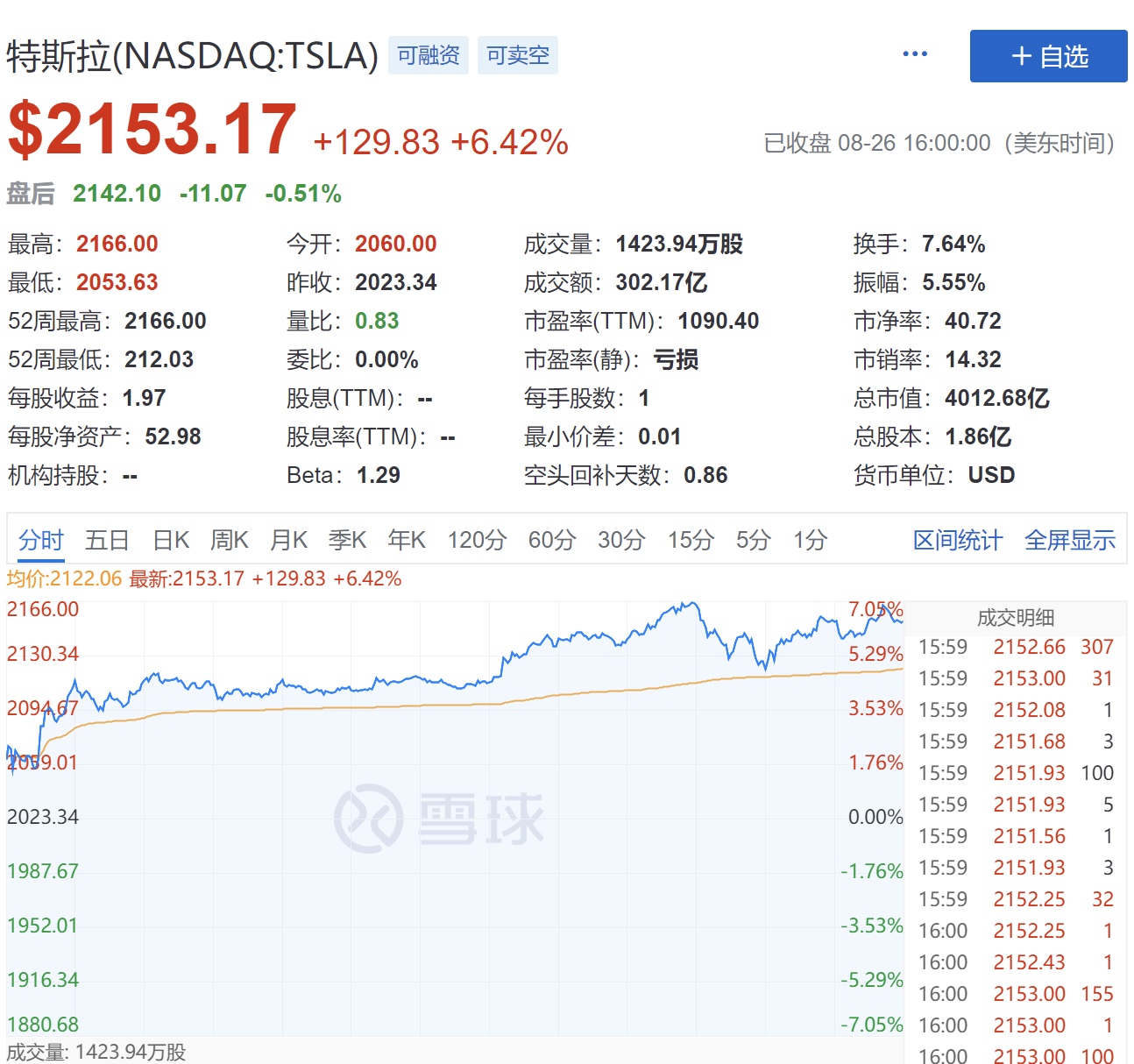
Task: Click the 每股净资产 value 52.98
Action: (x=173, y=436)
